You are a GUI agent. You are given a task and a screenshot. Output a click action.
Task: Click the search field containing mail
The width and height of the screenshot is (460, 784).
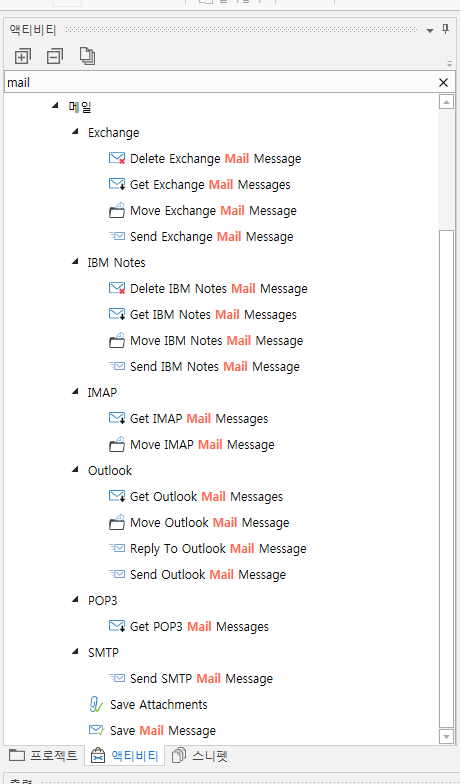pos(220,82)
